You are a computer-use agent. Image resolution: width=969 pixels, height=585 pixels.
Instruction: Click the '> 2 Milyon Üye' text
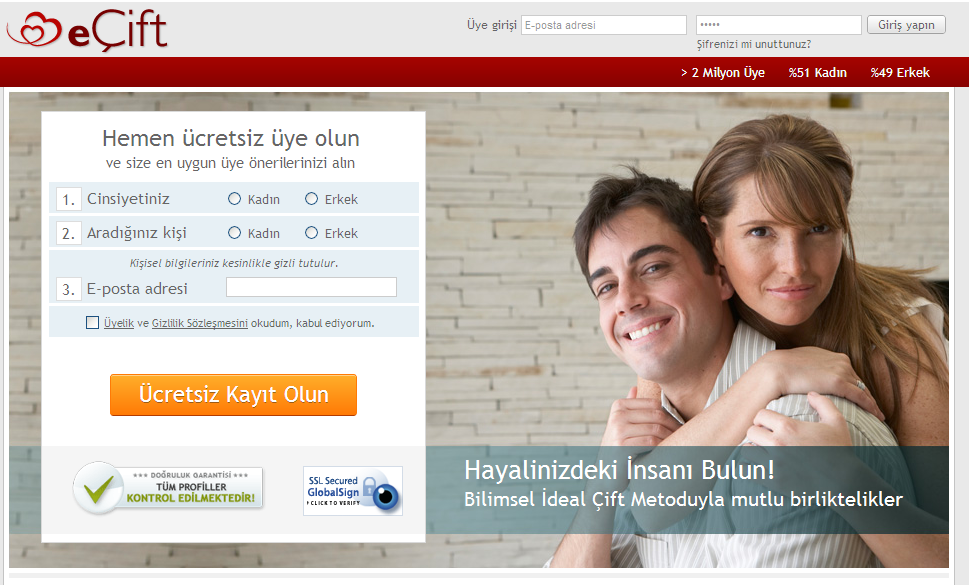click(722, 73)
